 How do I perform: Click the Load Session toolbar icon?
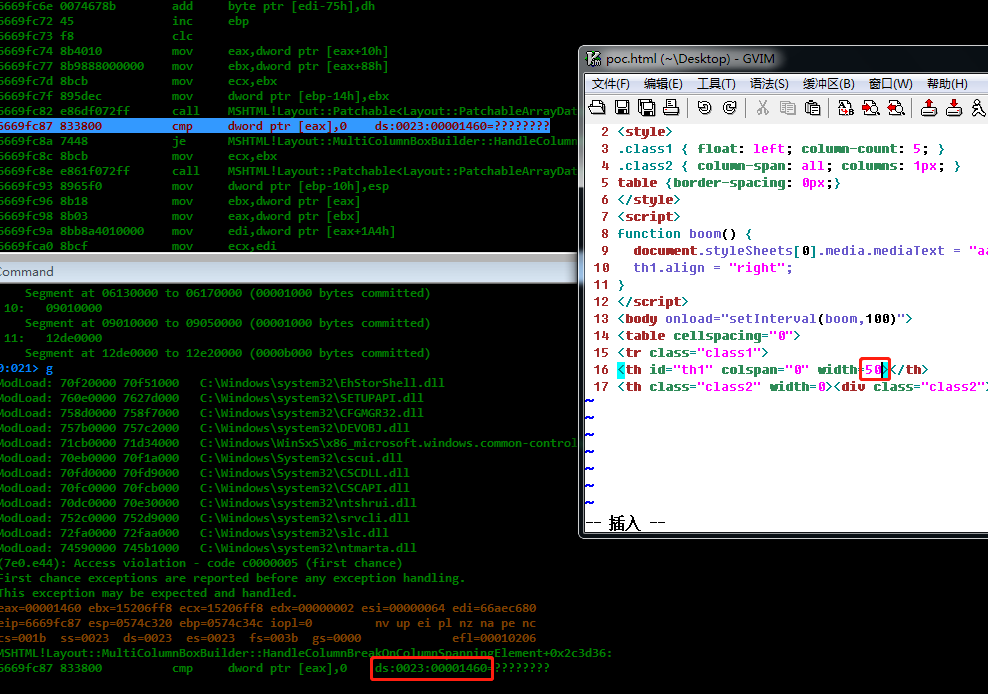pyautogui.click(x=929, y=108)
